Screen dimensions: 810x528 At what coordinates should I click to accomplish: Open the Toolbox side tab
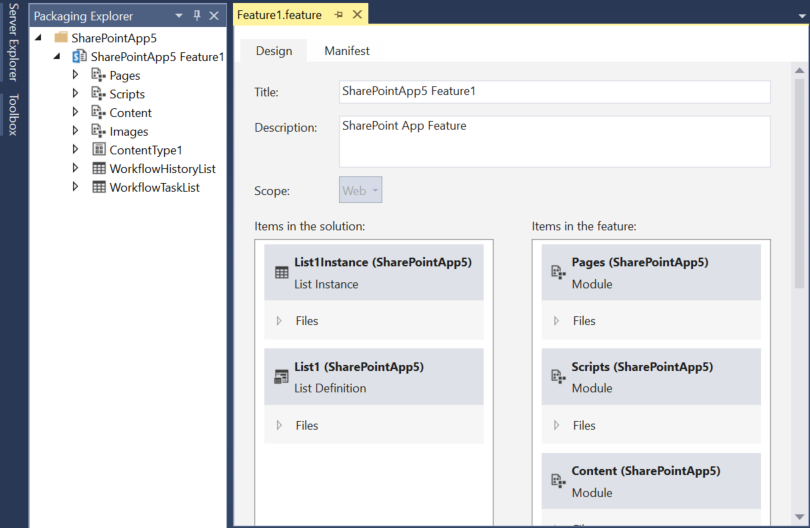click(x=13, y=115)
